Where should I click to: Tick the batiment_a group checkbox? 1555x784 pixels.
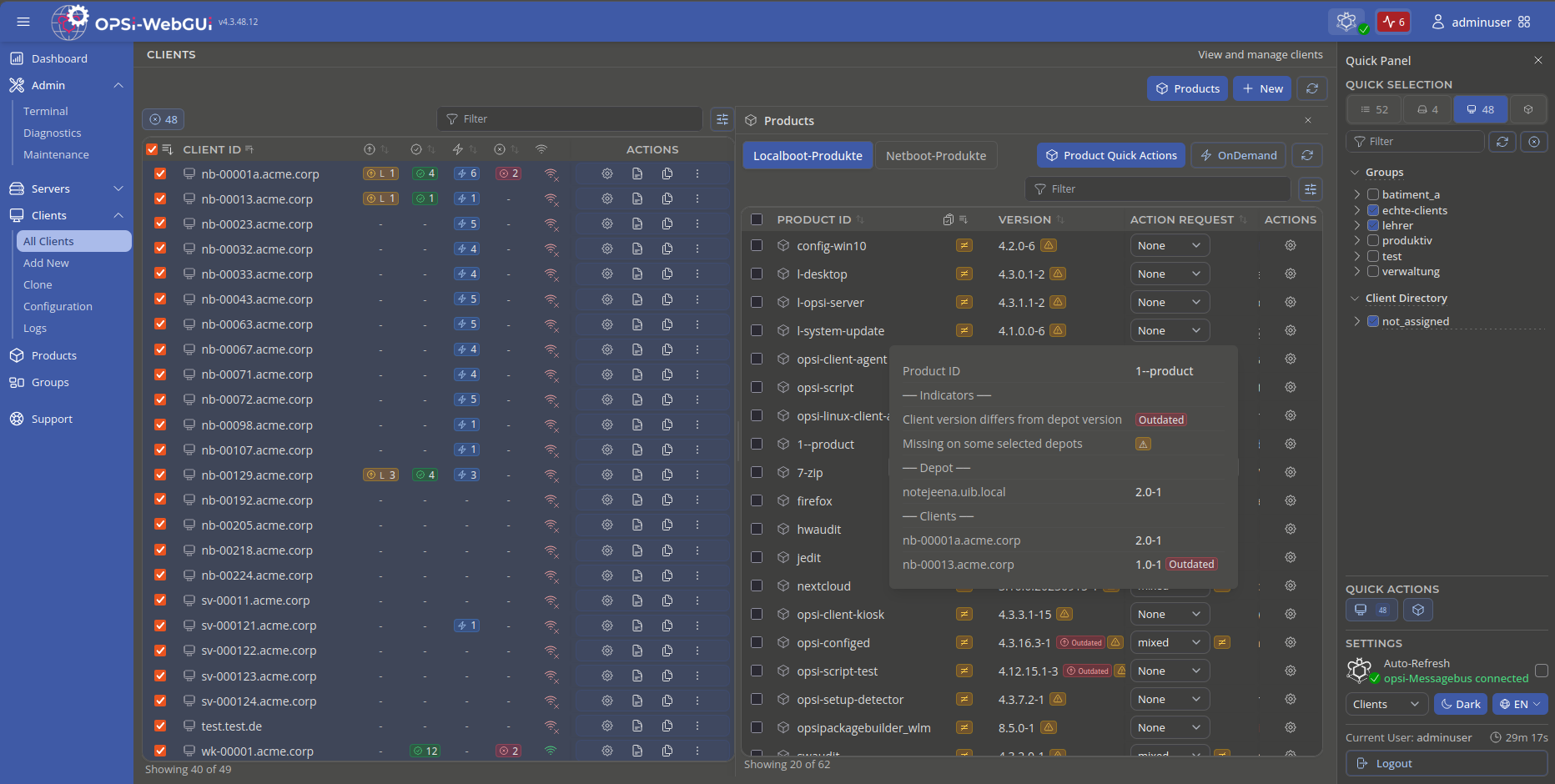point(1373,194)
